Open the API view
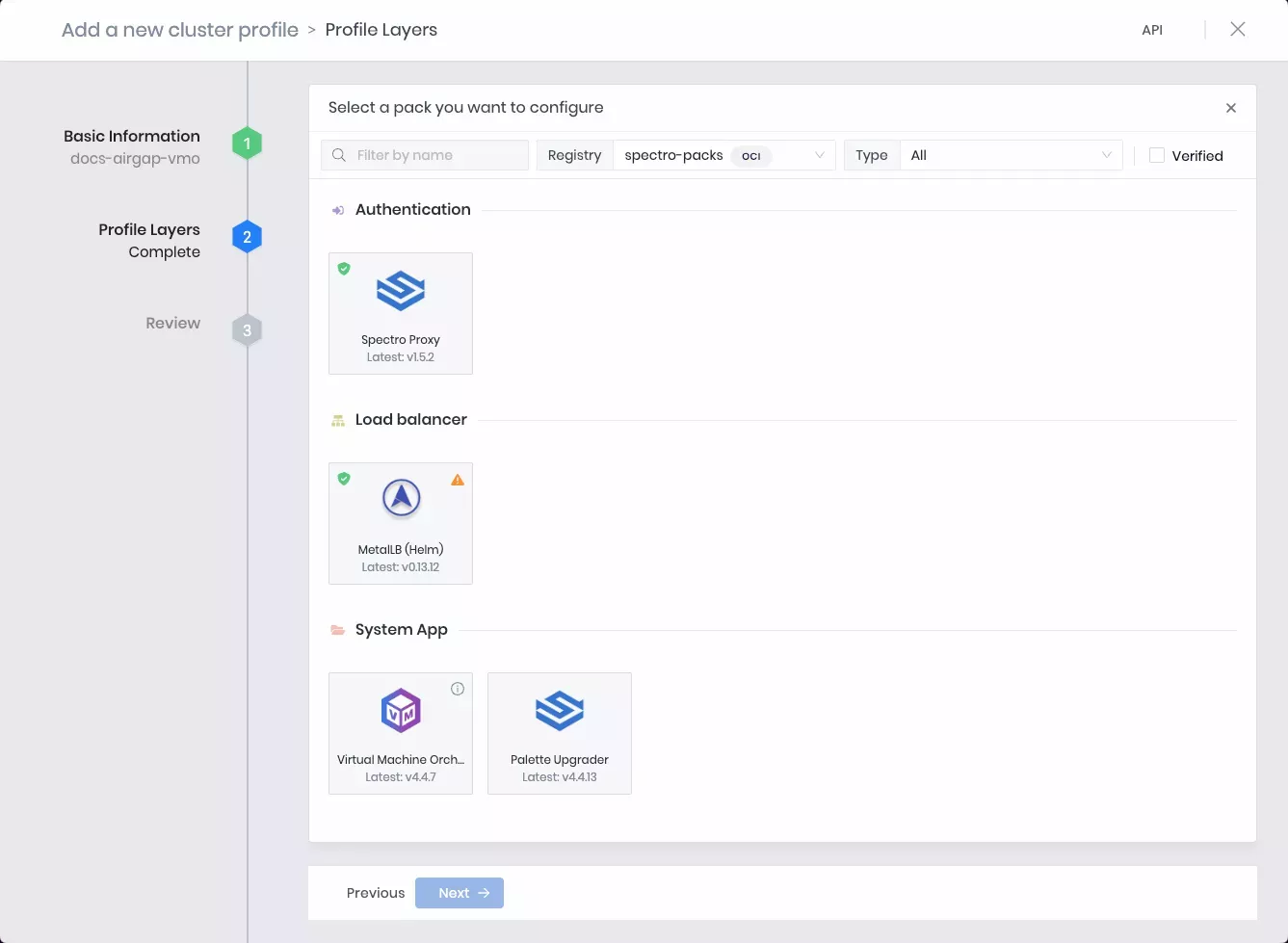Screen dimensions: 1288x943 1152,30
